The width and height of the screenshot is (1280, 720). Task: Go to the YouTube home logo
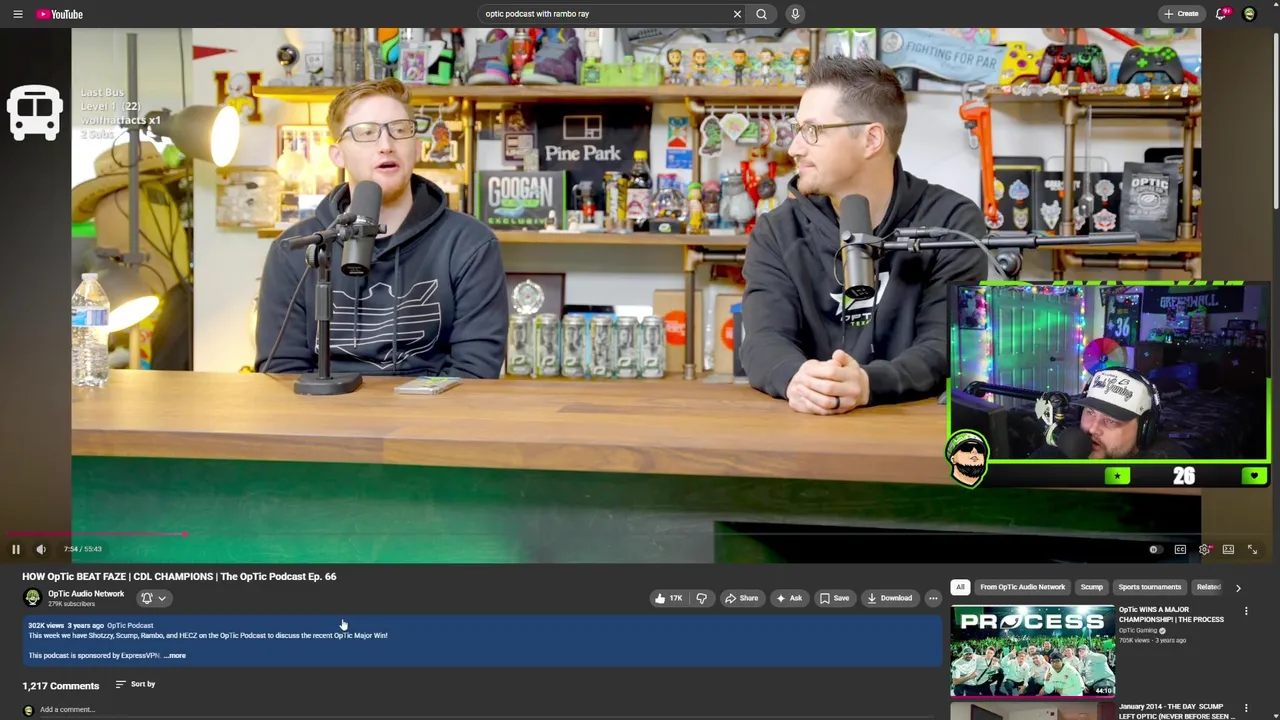coord(60,14)
